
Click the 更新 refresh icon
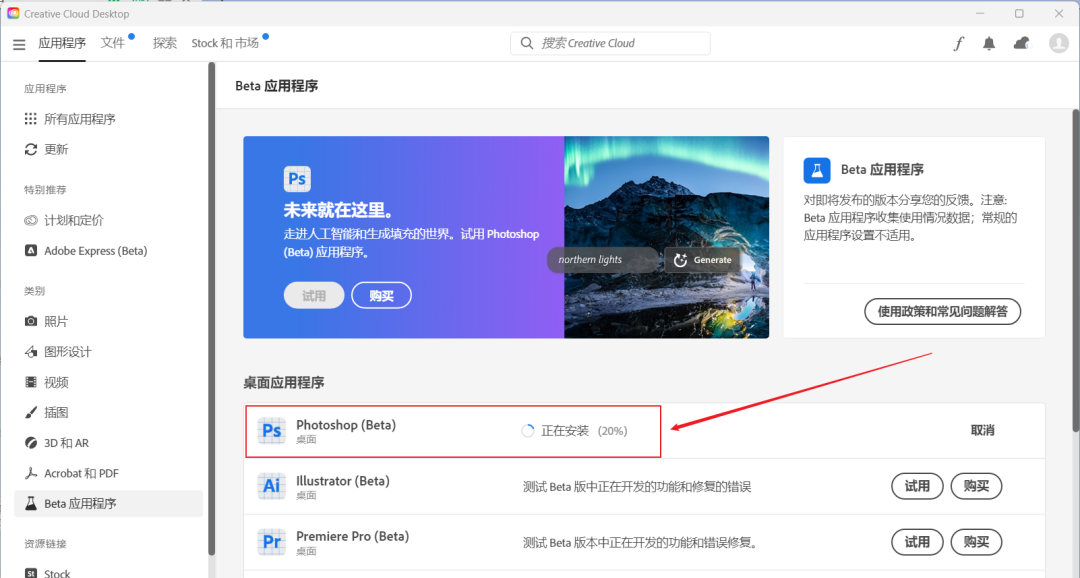click(x=33, y=149)
